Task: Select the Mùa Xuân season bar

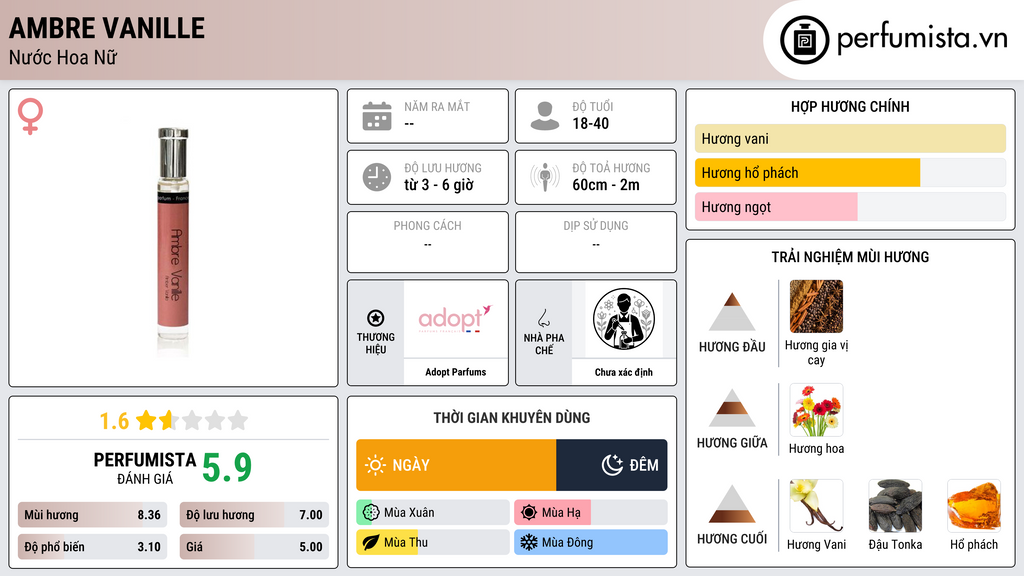Action: (433, 513)
